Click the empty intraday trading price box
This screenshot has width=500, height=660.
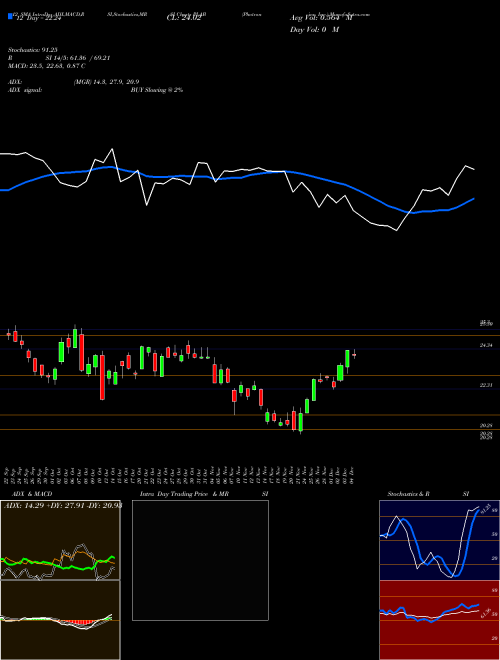click(x=200, y=560)
